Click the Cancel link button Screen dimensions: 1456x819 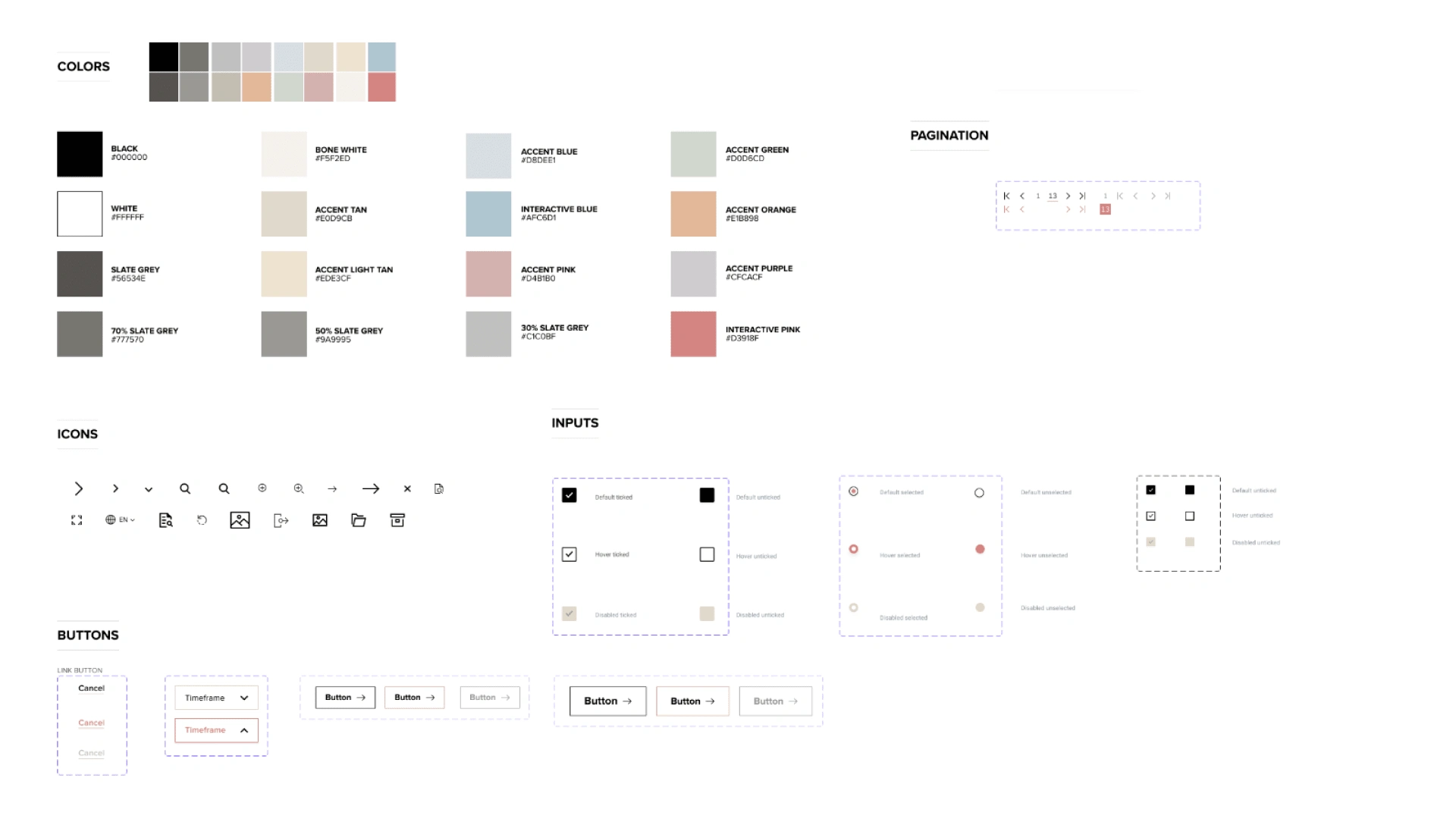(x=91, y=688)
